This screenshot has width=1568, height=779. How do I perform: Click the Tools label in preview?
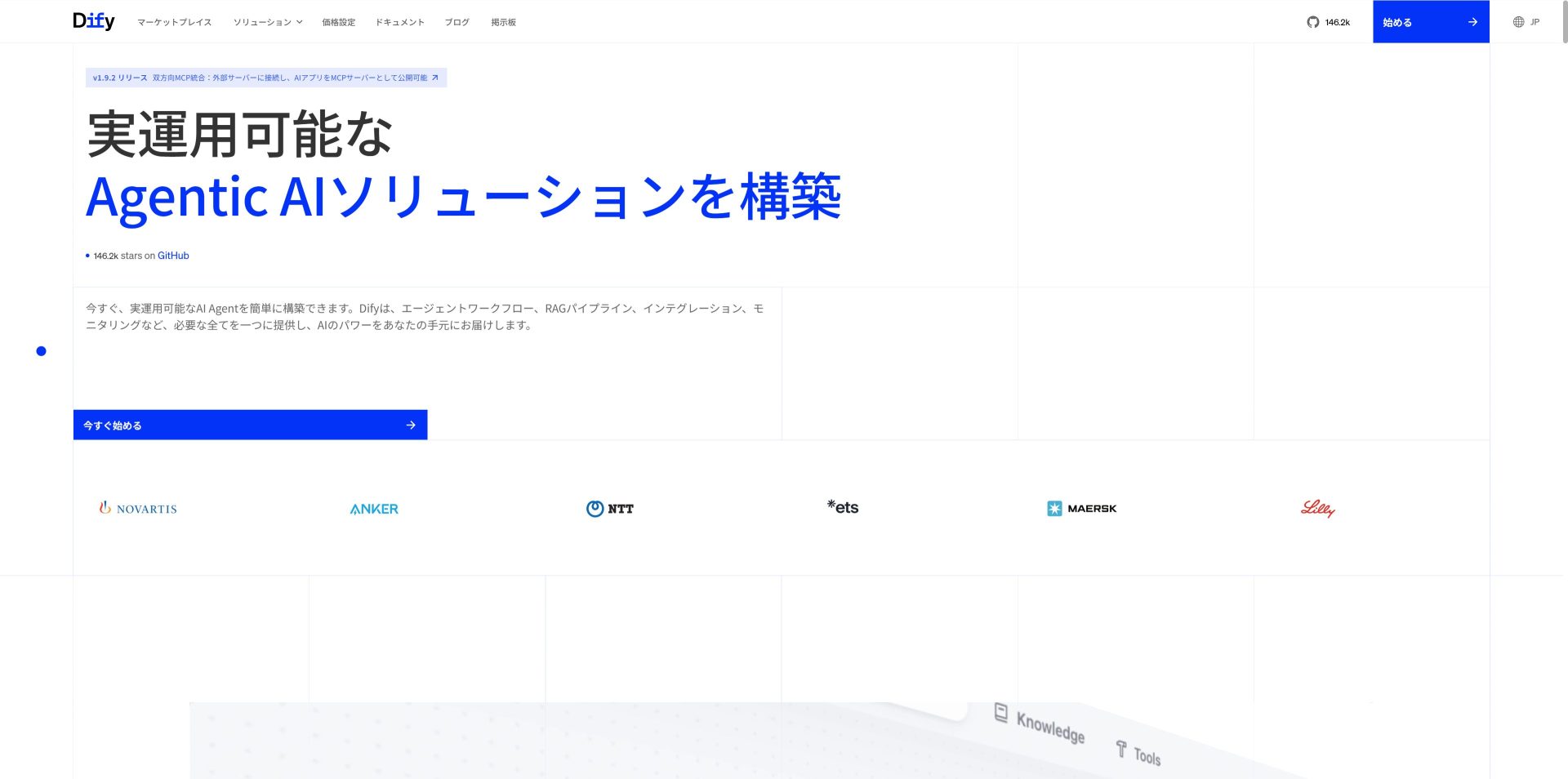1147,756
